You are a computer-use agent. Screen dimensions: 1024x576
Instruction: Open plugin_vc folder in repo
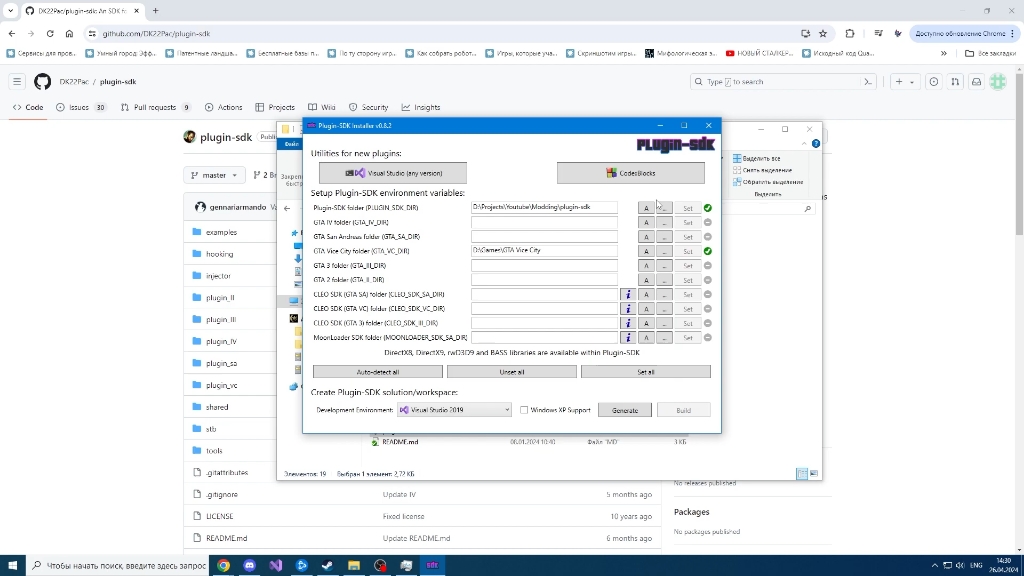[221, 385]
